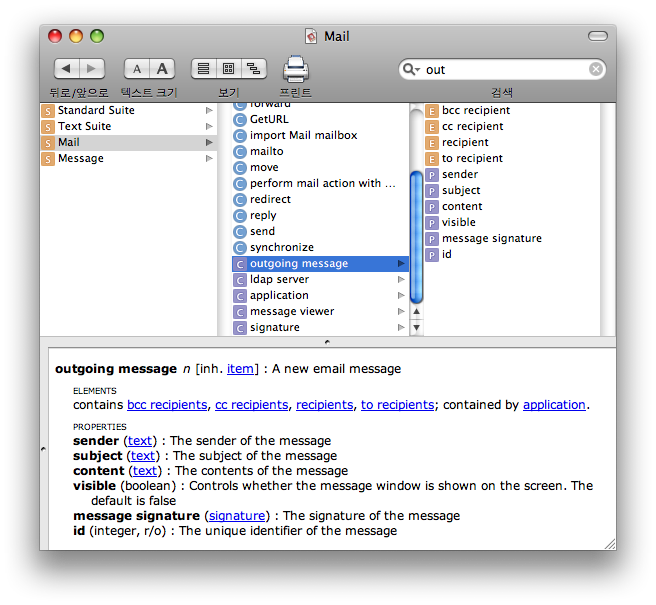Expand arrow beside signature class
Screen dimensions: 656x605
[x=401, y=327]
